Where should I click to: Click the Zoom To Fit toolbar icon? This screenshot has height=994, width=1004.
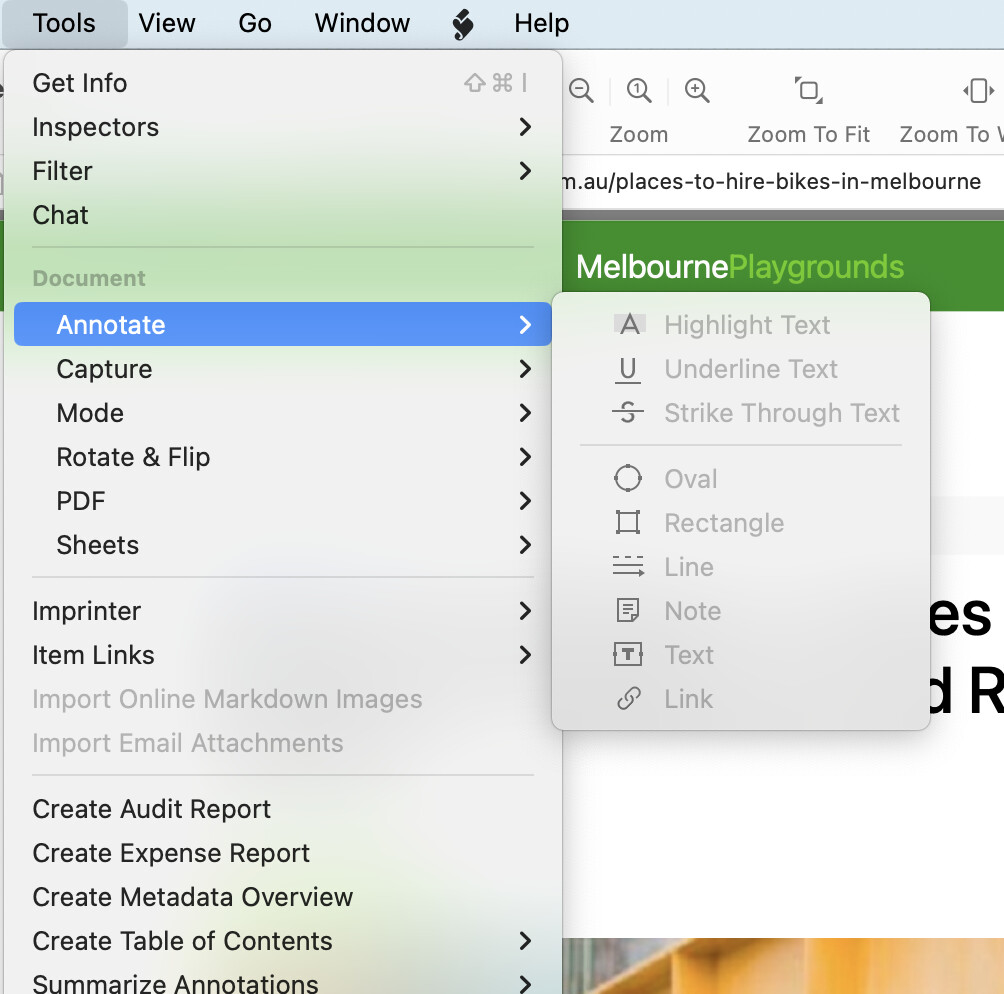[808, 91]
